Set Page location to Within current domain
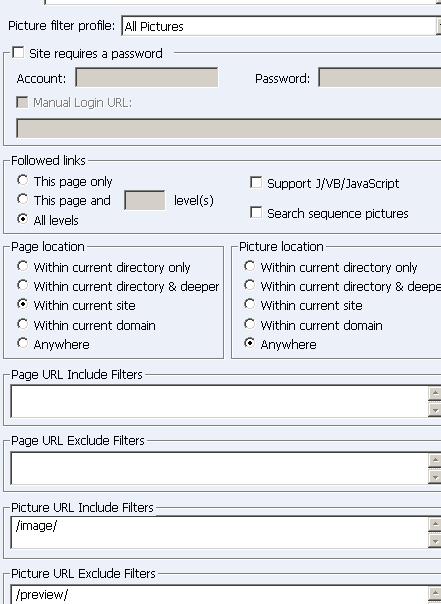This screenshot has width=441, height=604. [22, 324]
